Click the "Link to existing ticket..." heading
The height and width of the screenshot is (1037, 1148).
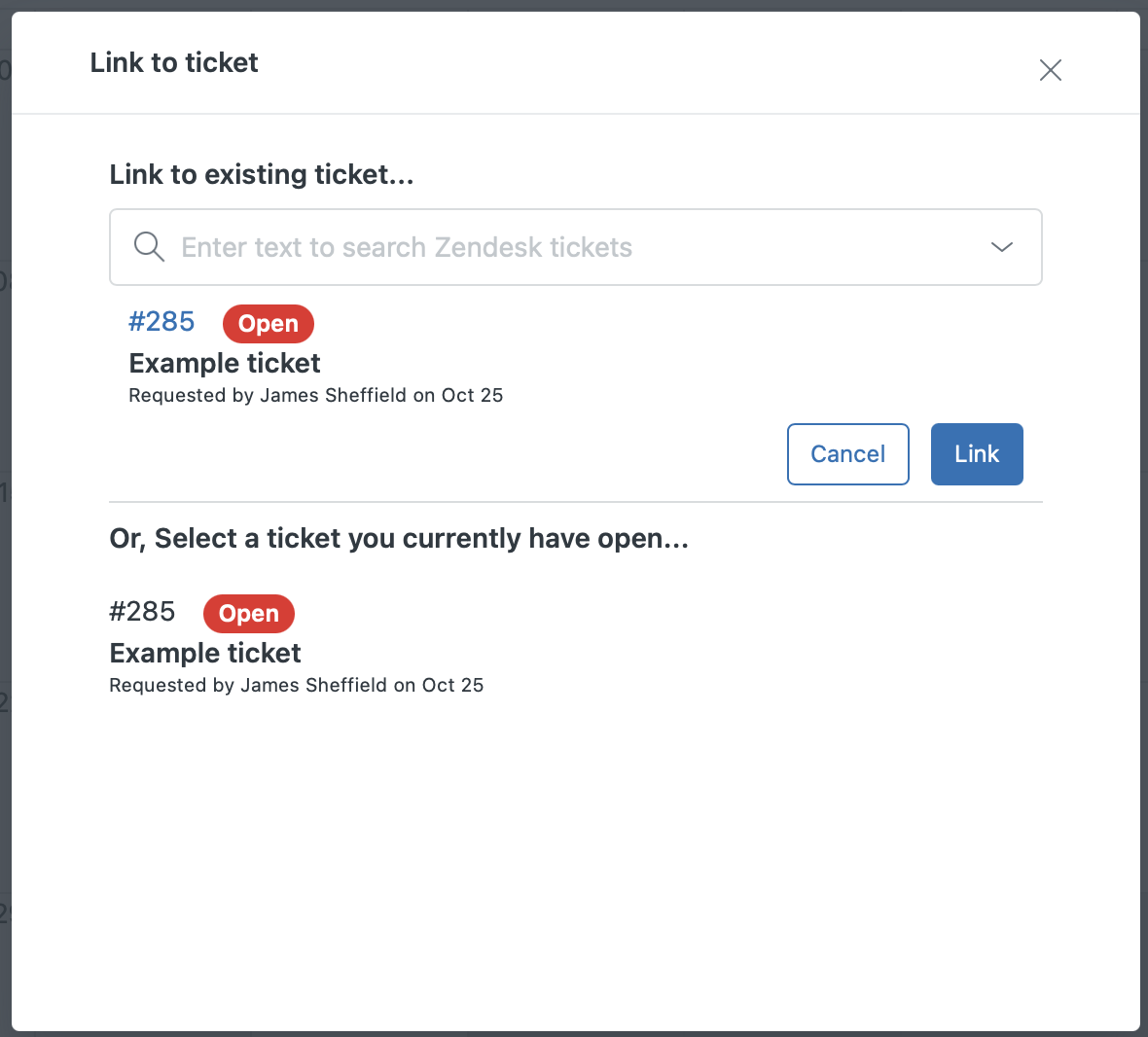point(262,175)
